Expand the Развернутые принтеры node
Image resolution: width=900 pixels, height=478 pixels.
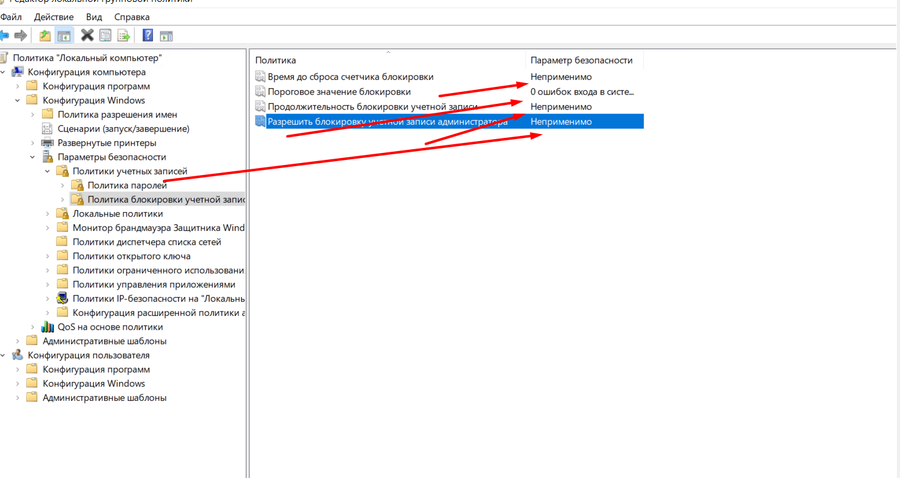(33, 143)
